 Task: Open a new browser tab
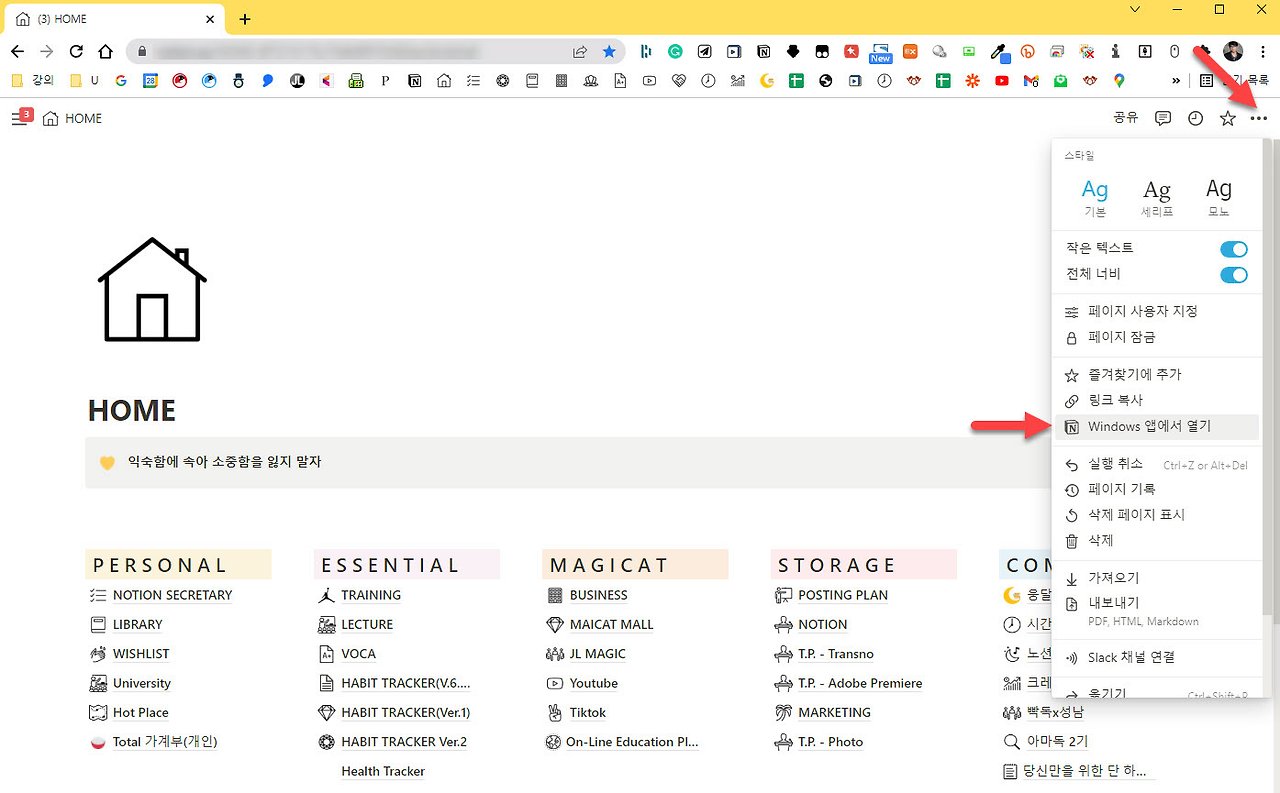pos(245,19)
